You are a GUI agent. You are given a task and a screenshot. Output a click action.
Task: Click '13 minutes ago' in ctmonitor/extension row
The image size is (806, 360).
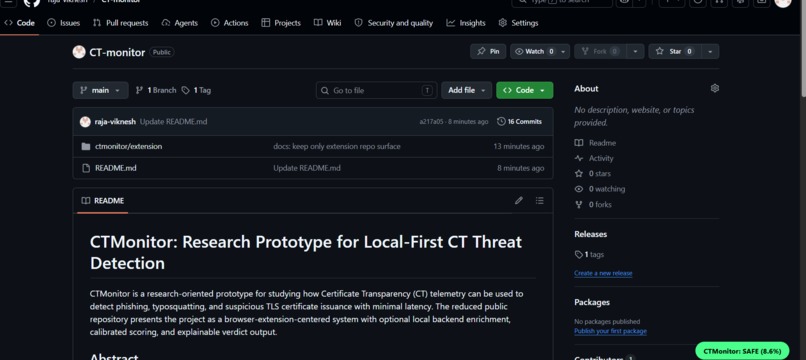519,147
